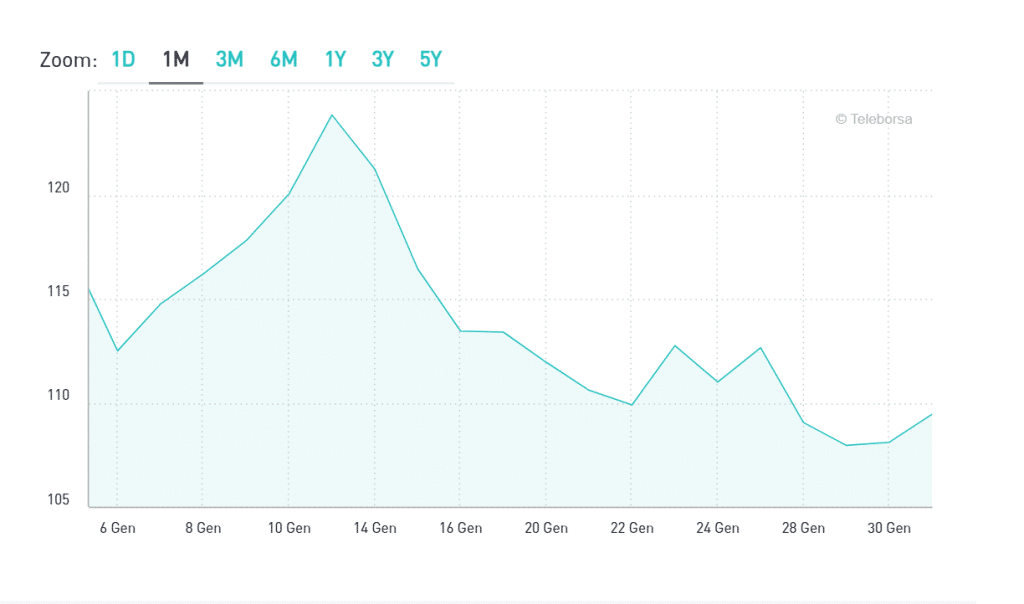This screenshot has width=1024, height=604.
Task: Click the line point above 16 Gen
Action: (x=460, y=331)
